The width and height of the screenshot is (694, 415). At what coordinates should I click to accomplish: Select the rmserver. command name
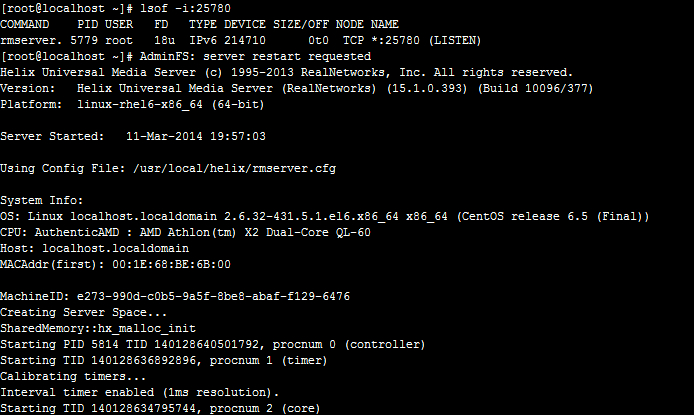tap(31, 40)
